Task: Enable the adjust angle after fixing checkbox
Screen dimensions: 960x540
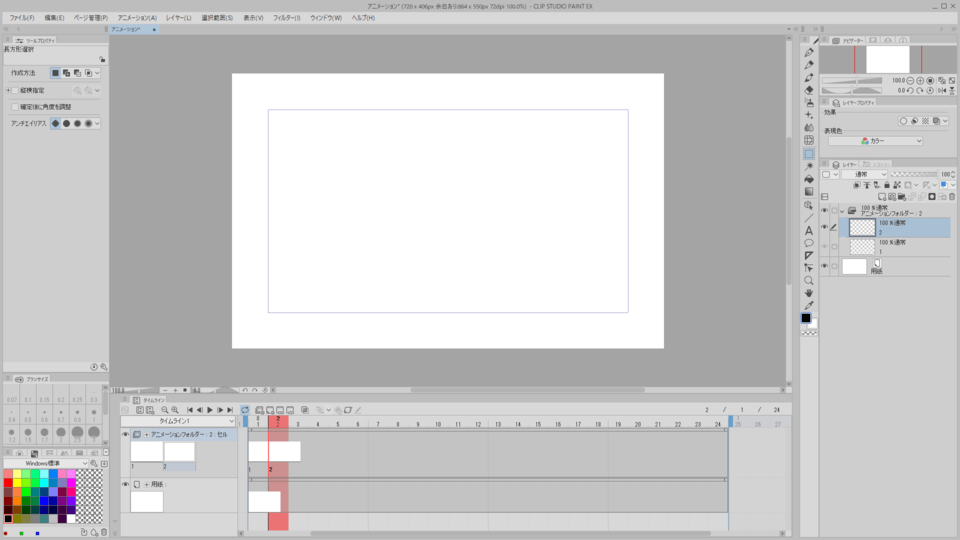Action: (x=15, y=107)
